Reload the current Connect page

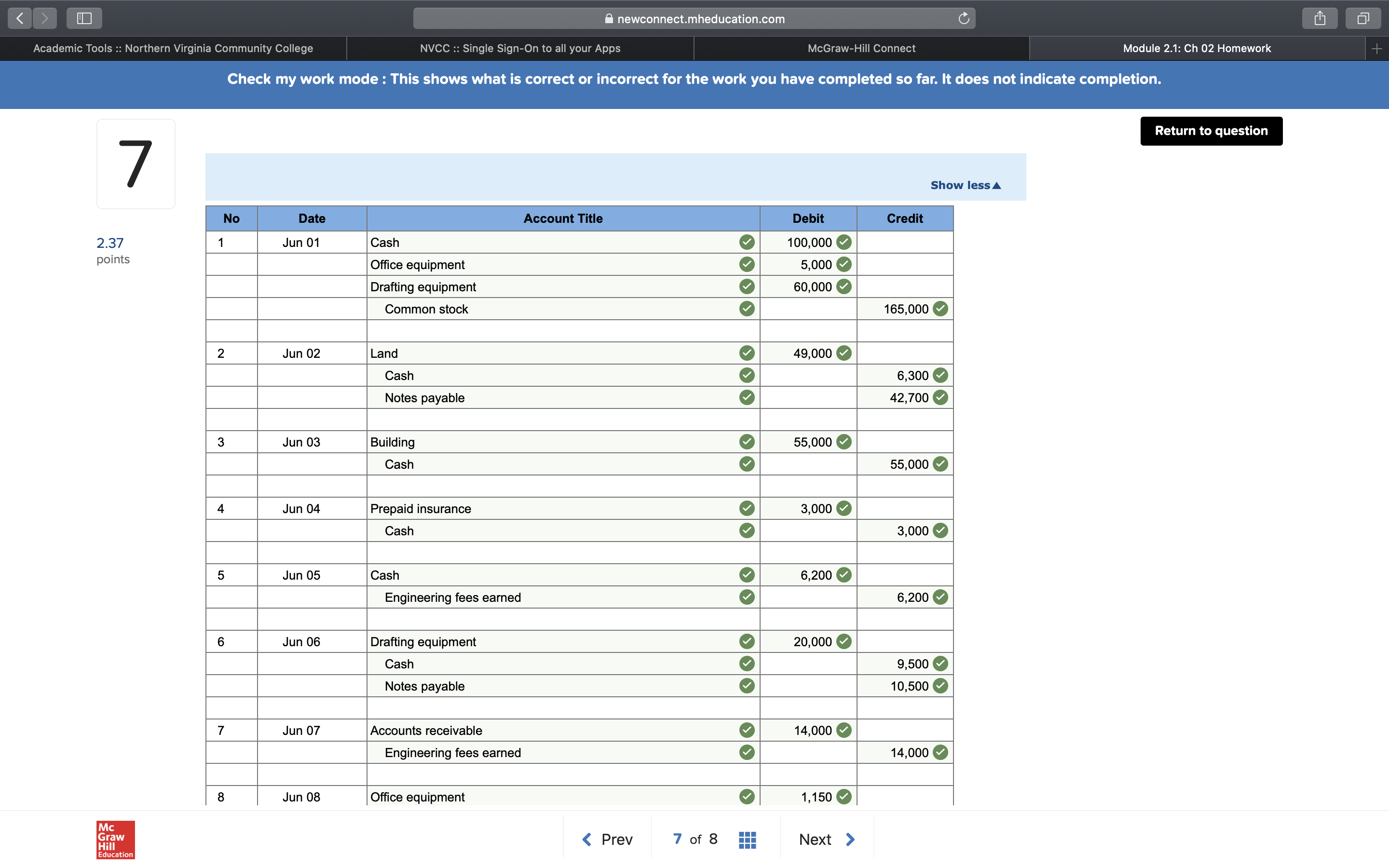click(963, 18)
